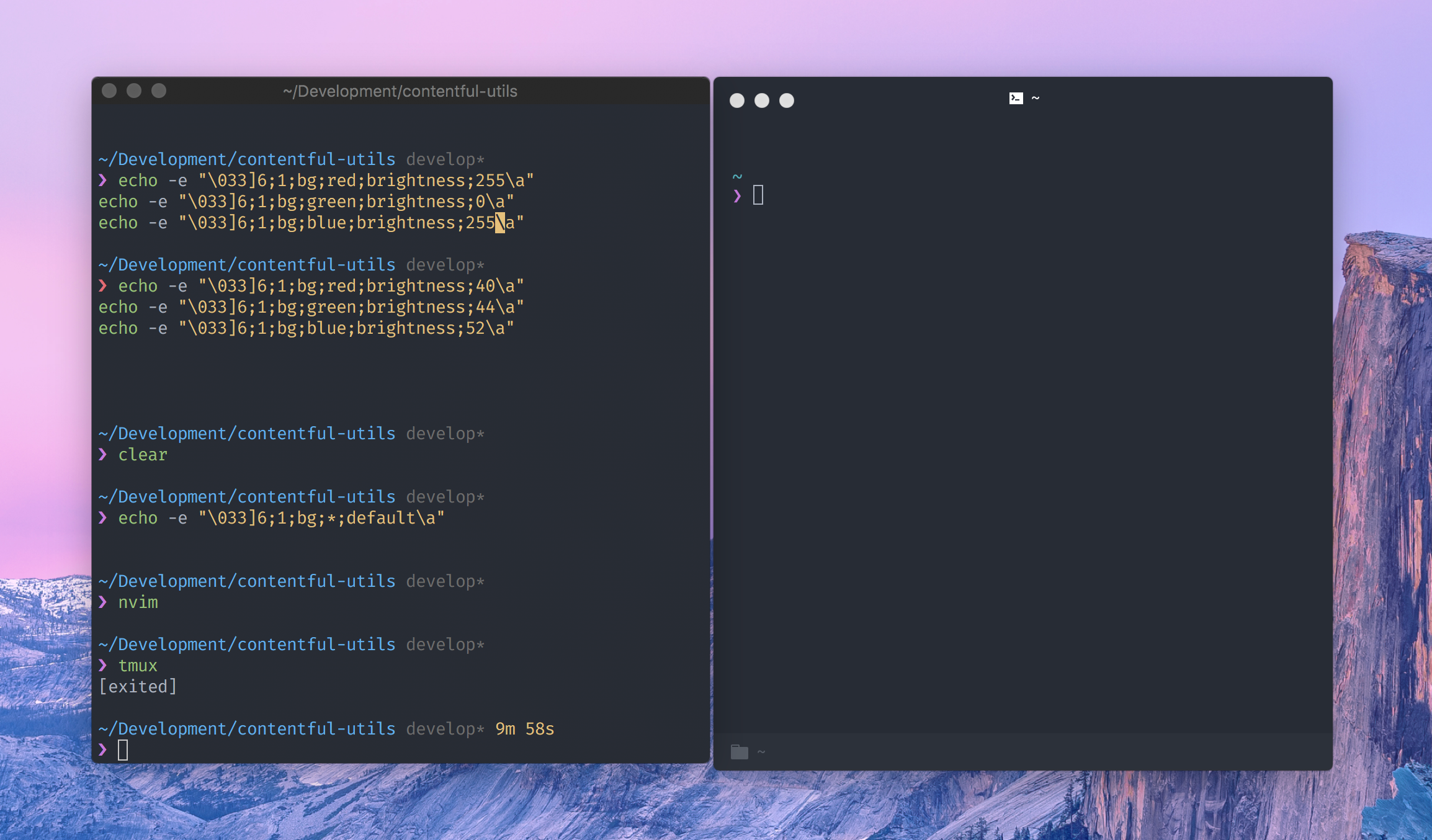Click the [exited] text below tmux

click(138, 686)
